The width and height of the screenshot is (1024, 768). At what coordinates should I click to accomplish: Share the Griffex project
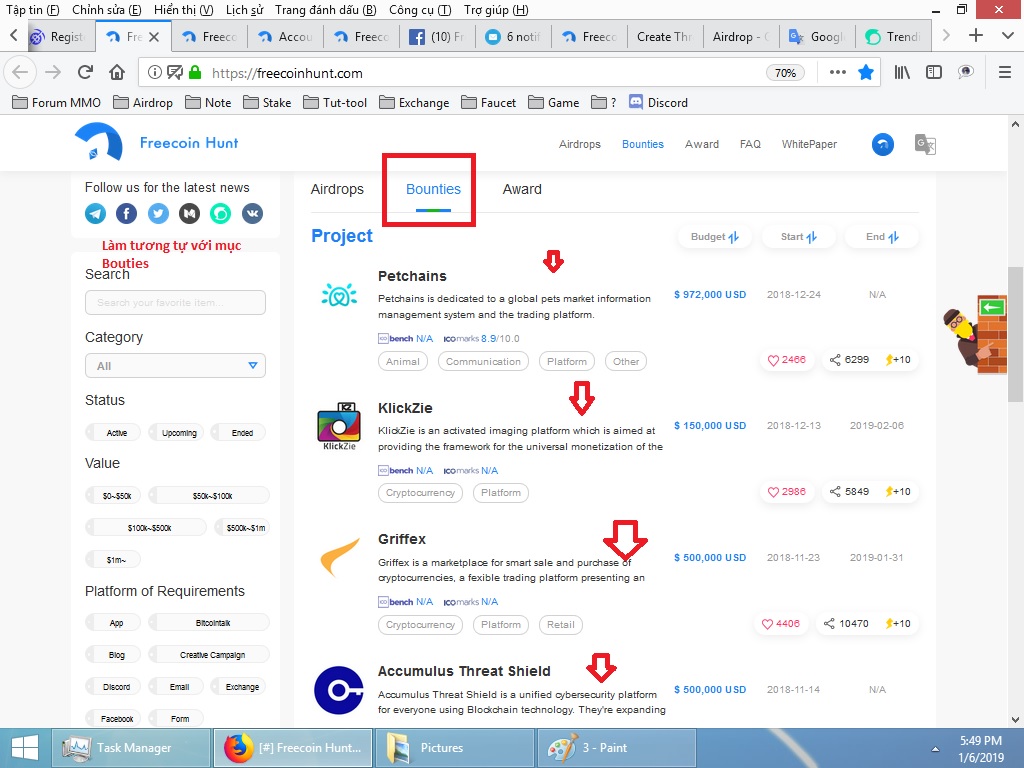tap(846, 624)
